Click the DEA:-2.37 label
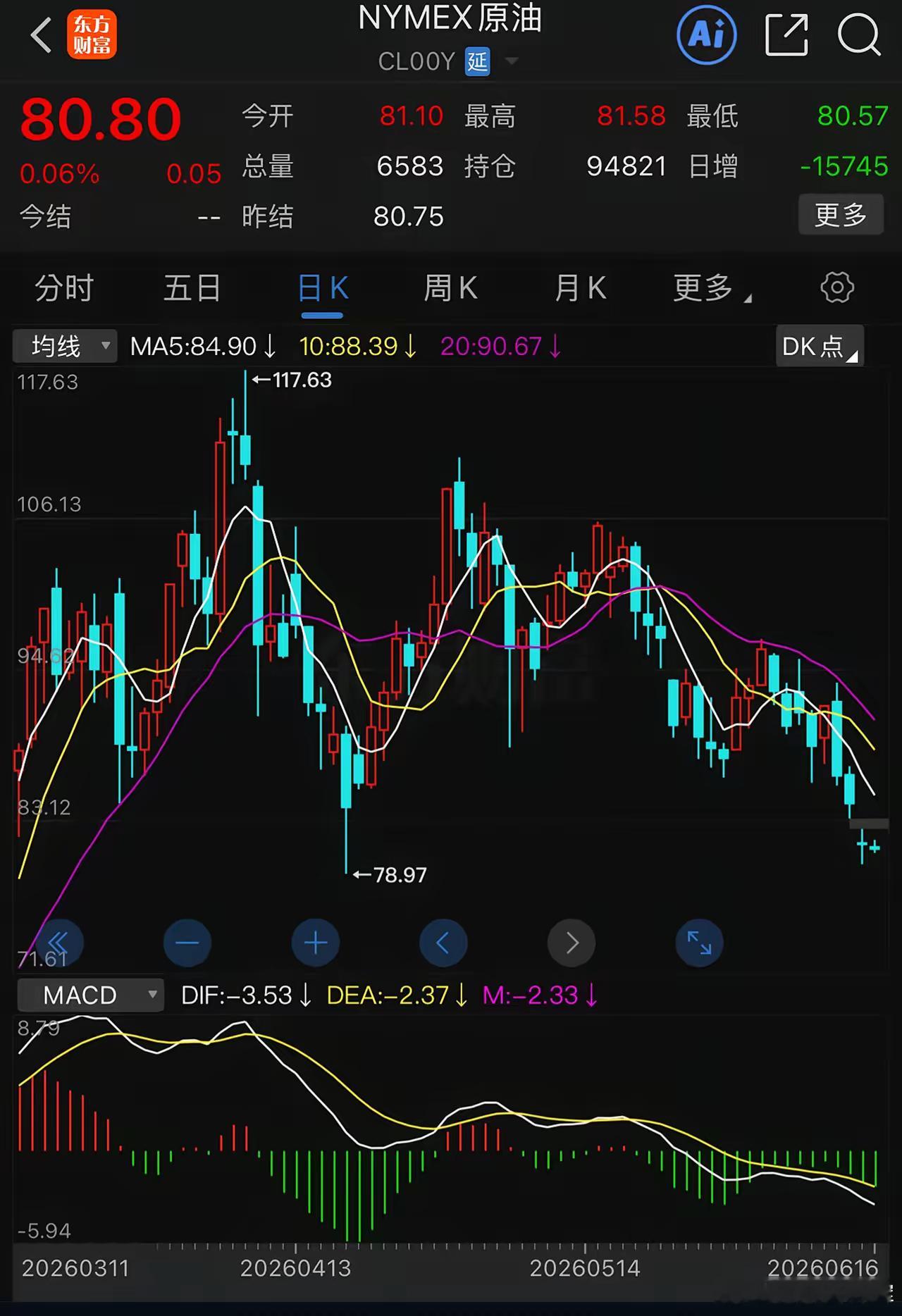 397,995
